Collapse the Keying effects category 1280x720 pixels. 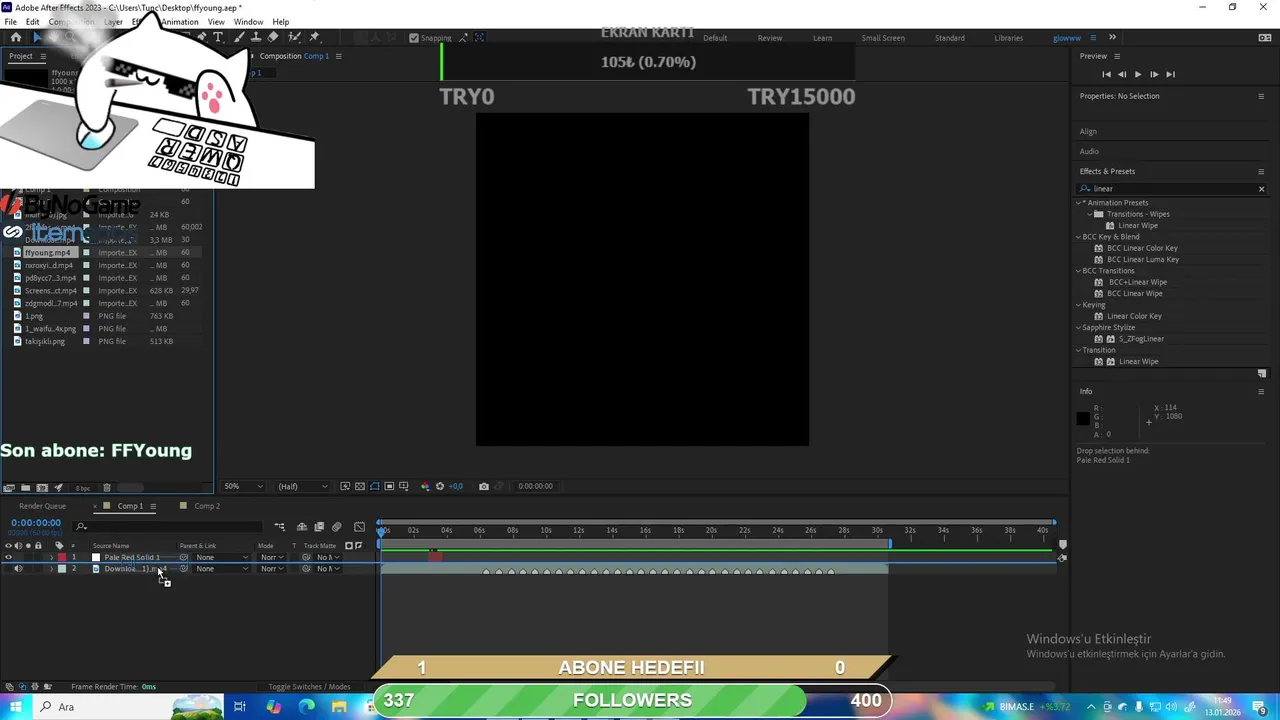[1080, 305]
